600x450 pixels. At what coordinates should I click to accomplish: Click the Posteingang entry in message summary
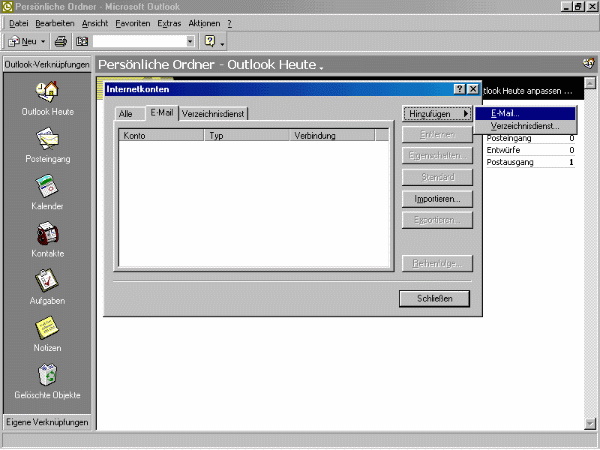[509, 138]
